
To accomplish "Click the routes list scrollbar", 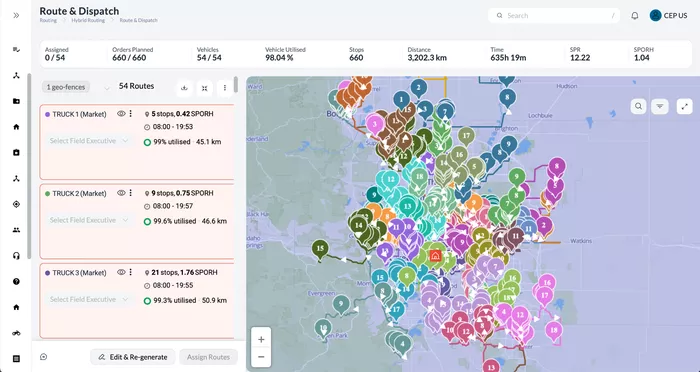I will coord(236,85).
